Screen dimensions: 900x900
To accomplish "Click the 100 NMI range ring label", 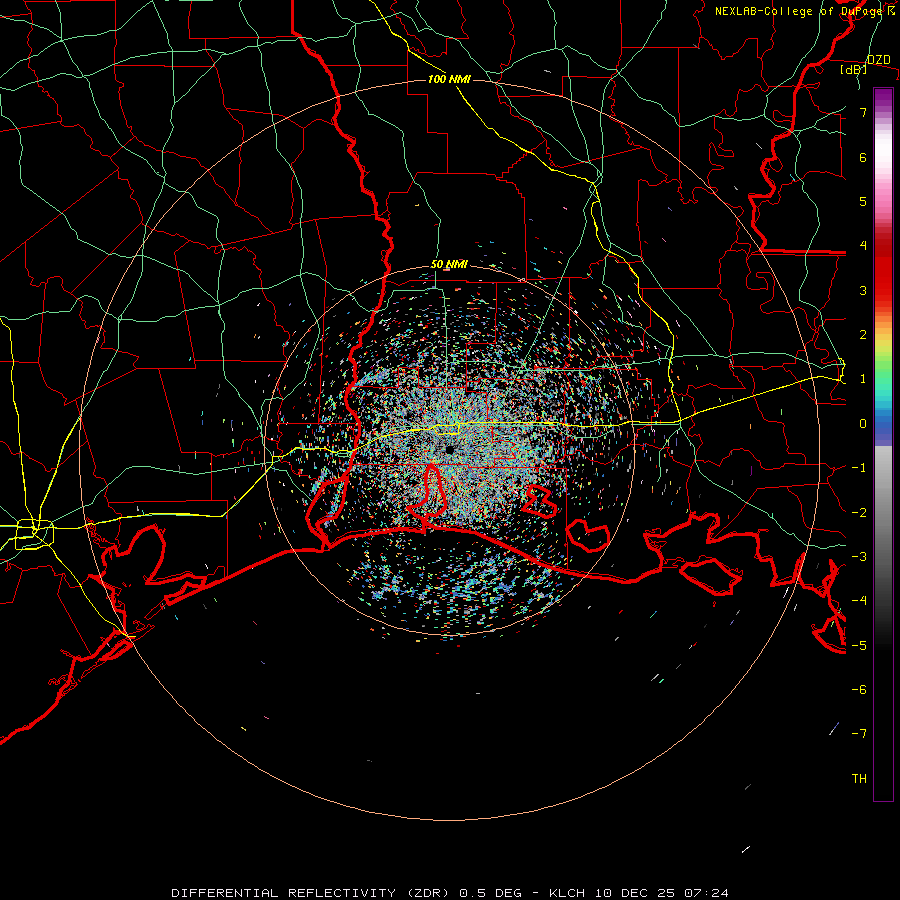I will [x=449, y=79].
